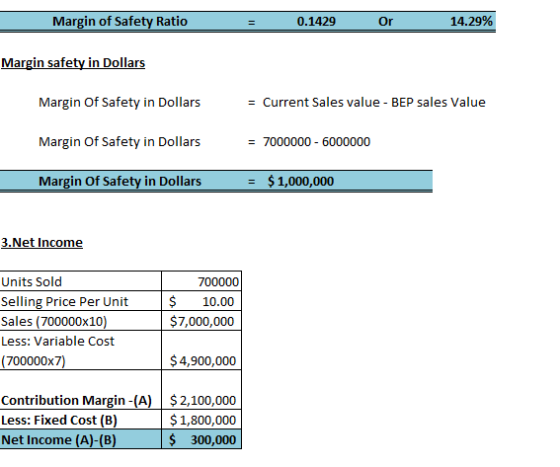This screenshot has width=560, height=467.
Task: Select the 'Net Income (A)-(B)' cell
Action: pyautogui.click(x=81, y=439)
